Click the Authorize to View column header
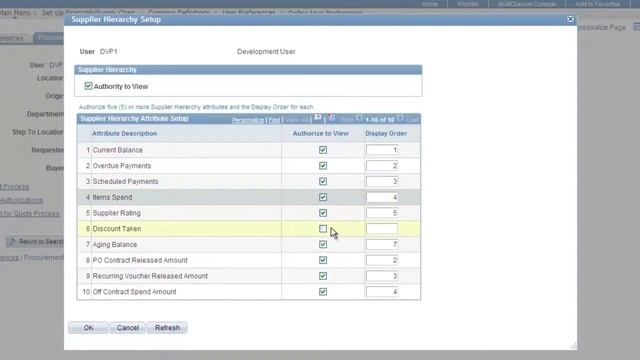The width and height of the screenshot is (640, 360). (321, 133)
